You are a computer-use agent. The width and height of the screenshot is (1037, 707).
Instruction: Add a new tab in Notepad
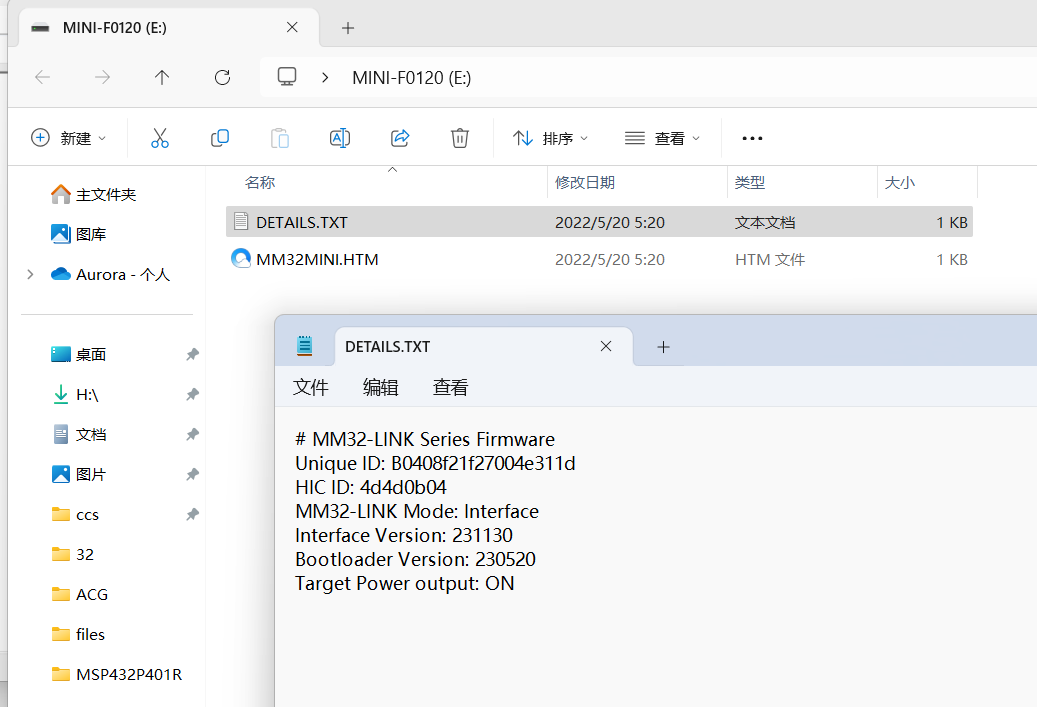[663, 347]
